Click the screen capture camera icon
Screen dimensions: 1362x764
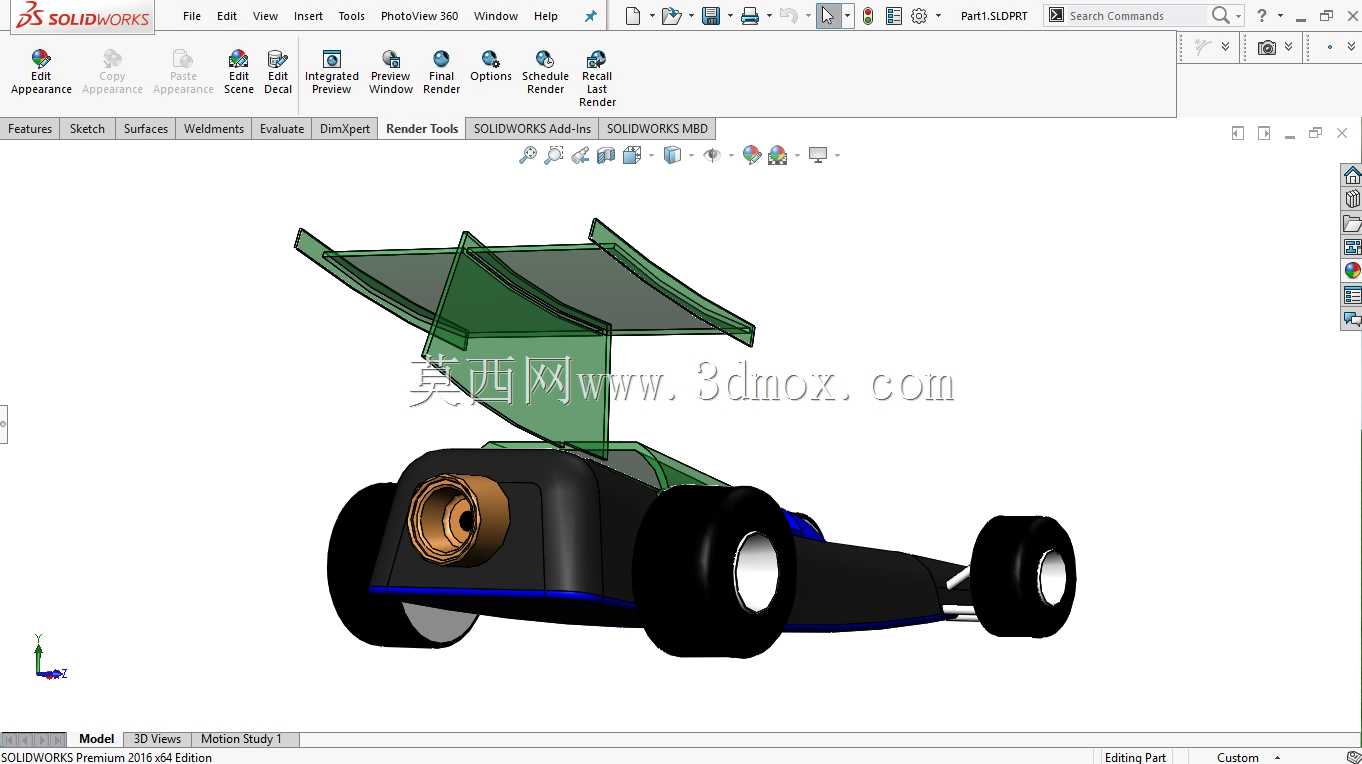(x=1267, y=47)
